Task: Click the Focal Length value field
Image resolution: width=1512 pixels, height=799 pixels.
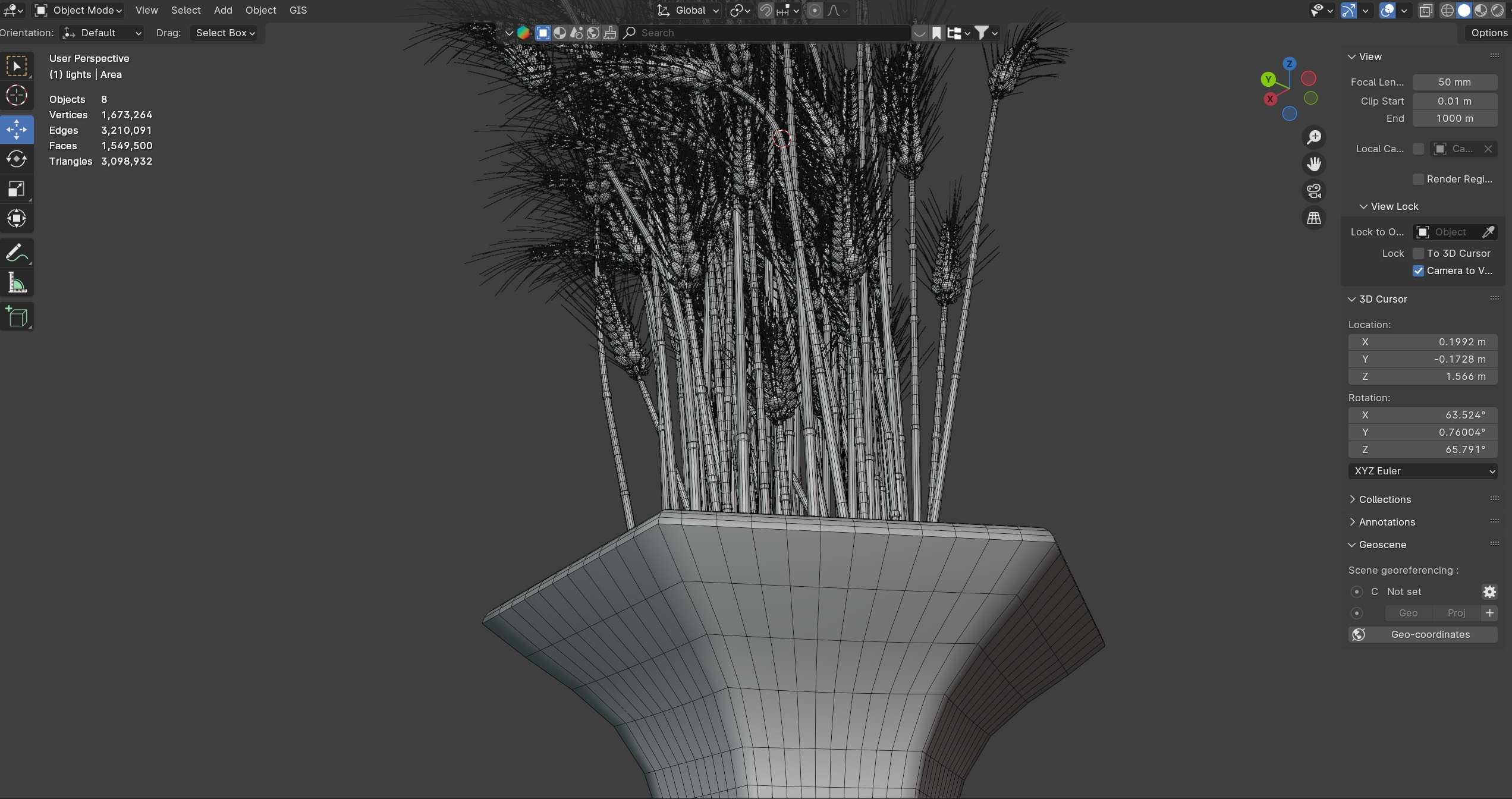Action: tap(1454, 82)
